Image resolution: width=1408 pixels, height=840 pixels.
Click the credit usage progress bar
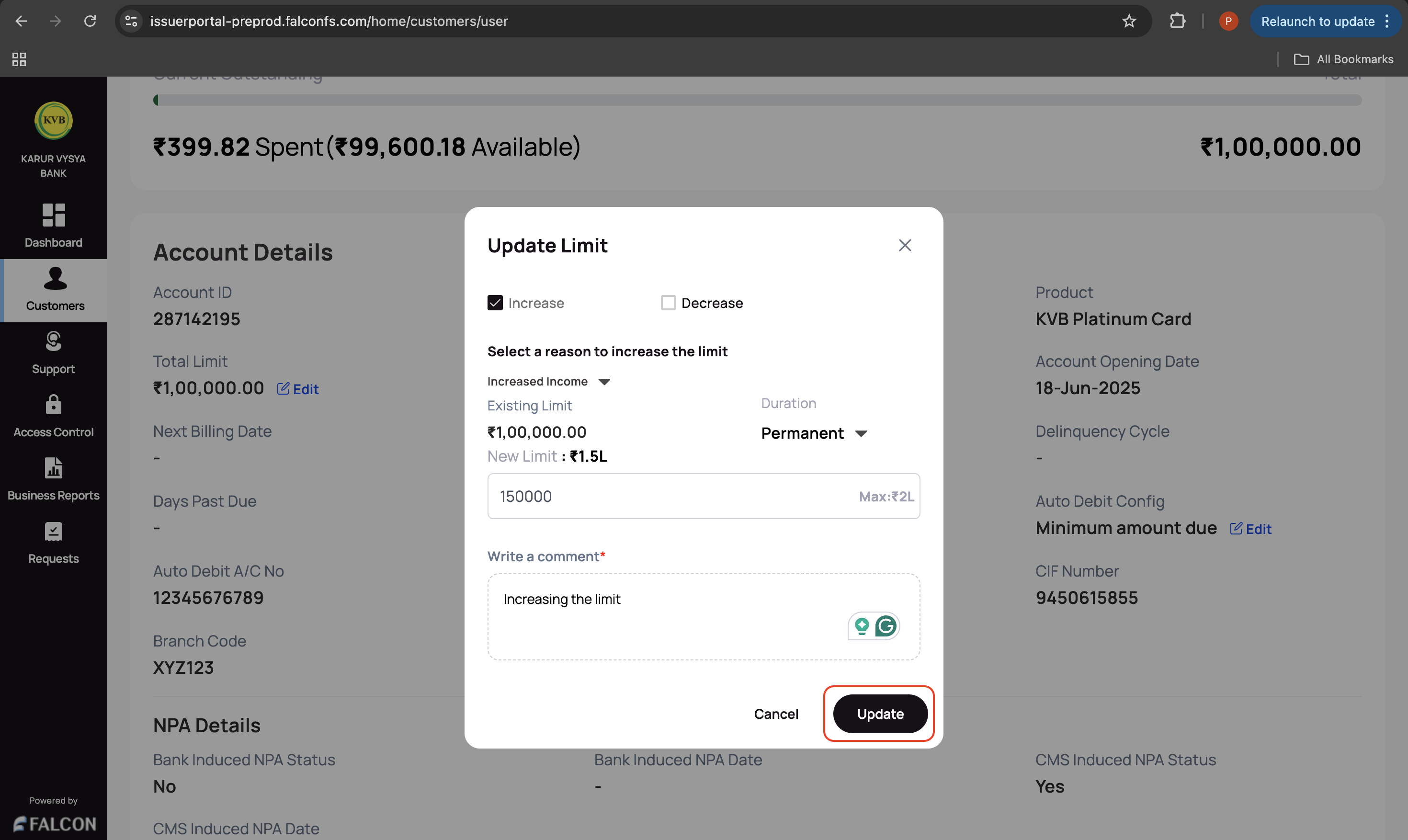[x=757, y=100]
